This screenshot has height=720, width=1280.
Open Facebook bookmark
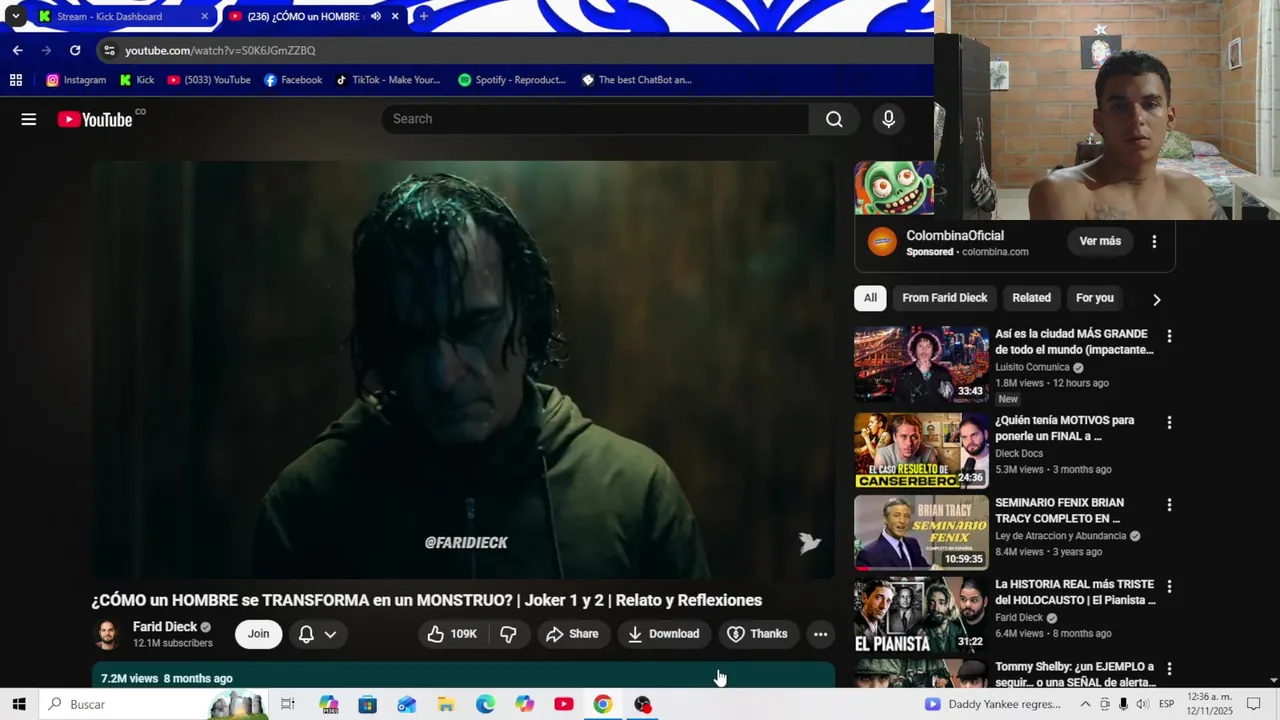[x=293, y=80]
